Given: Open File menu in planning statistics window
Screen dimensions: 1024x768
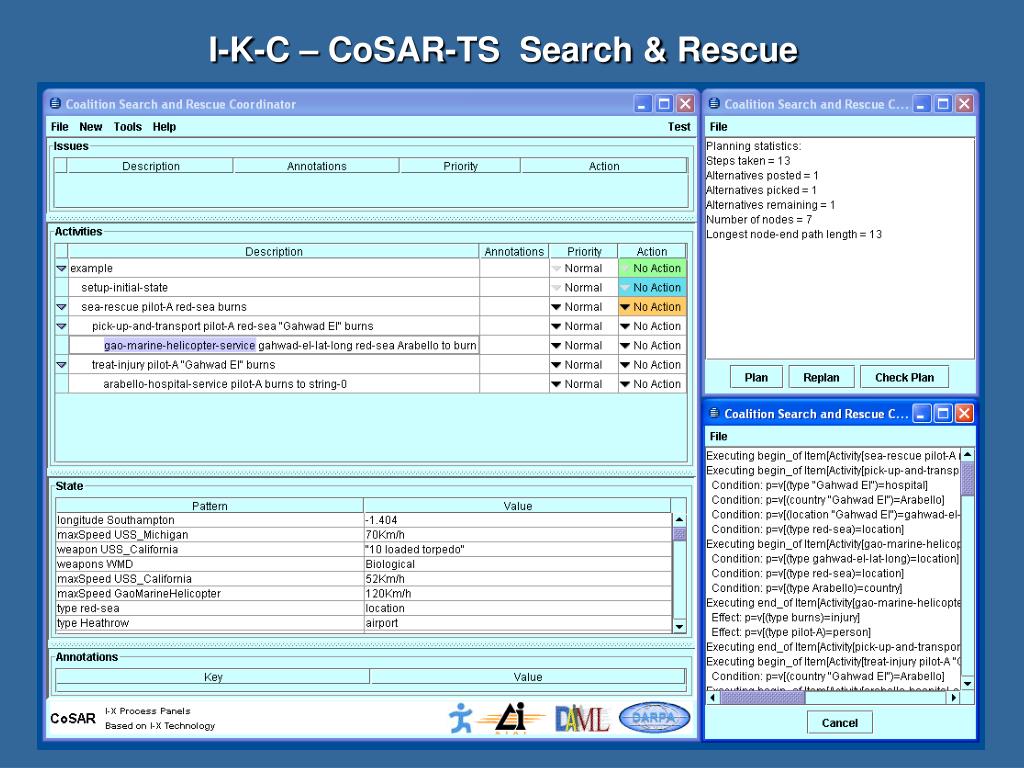Looking at the screenshot, I should (x=718, y=127).
